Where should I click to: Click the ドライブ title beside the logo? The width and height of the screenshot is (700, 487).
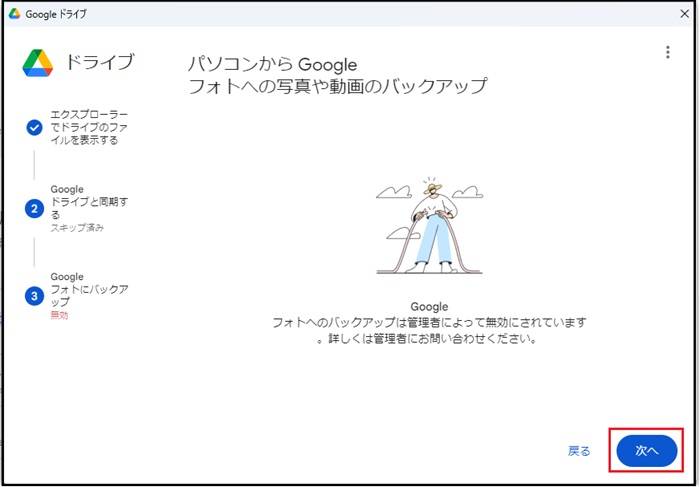(100, 63)
